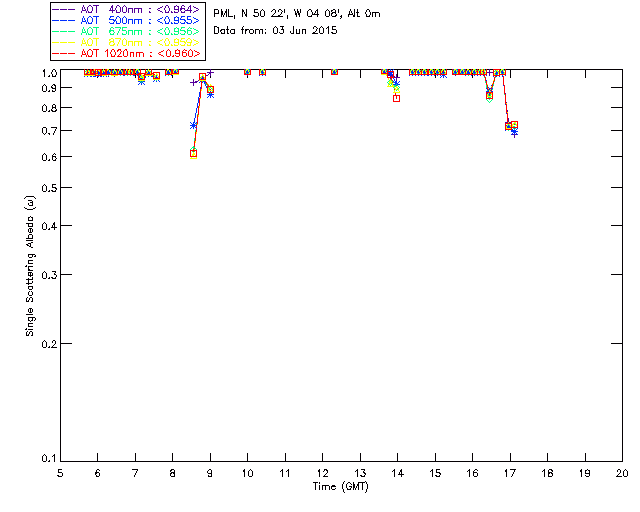Click y-axis tick label "0.5"
The width and height of the screenshot is (640, 512).
pyautogui.click(x=49, y=188)
